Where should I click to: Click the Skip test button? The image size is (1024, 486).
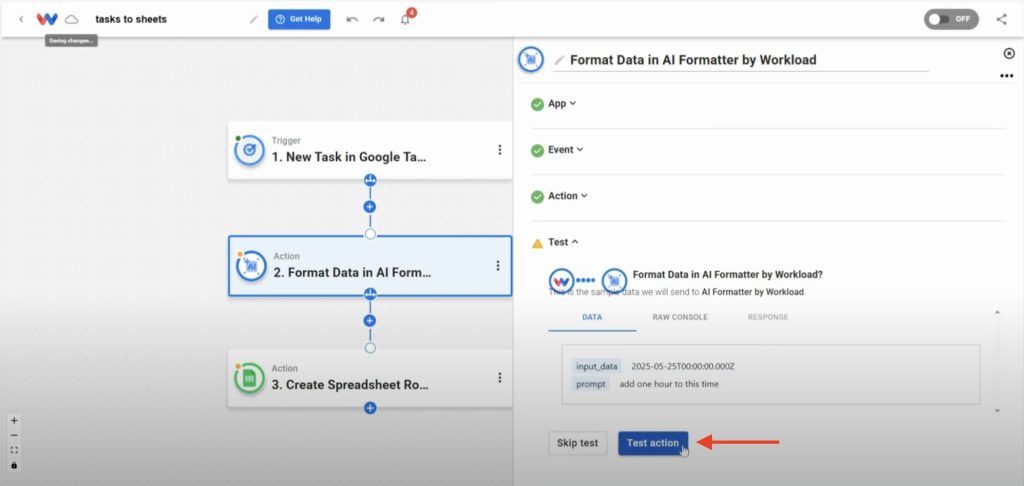click(x=577, y=443)
